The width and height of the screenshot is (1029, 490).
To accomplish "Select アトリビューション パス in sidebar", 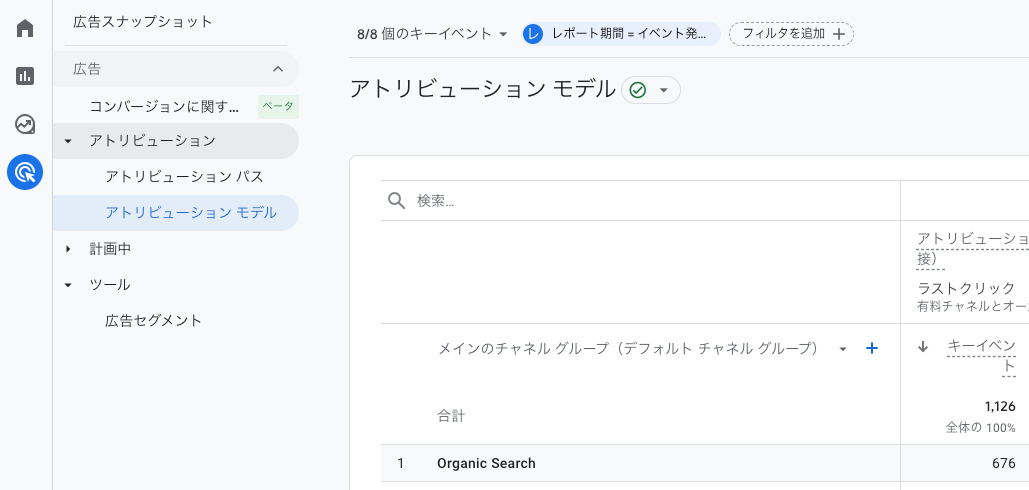I will pyautogui.click(x=184, y=176).
